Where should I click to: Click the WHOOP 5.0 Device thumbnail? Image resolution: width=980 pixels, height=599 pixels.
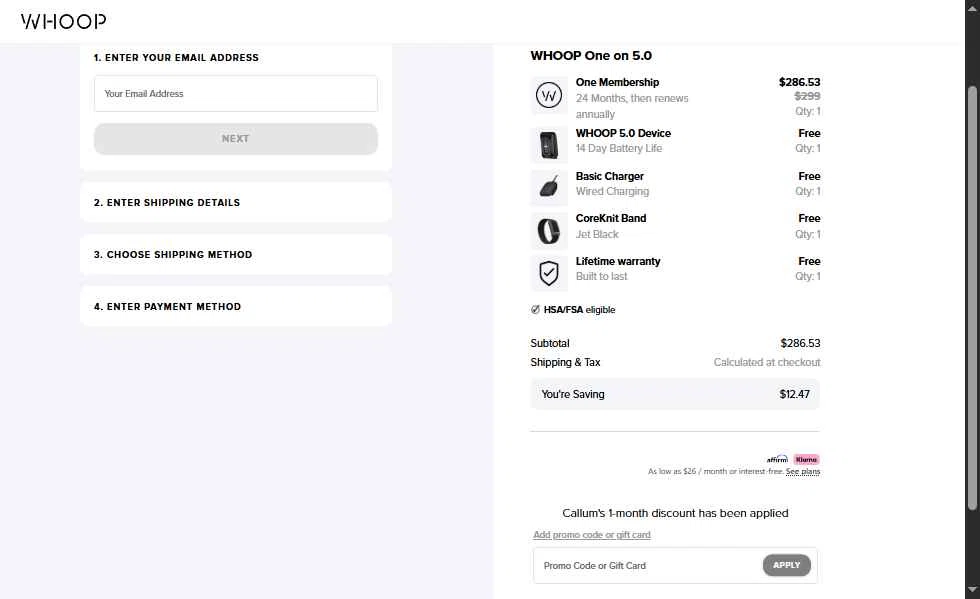click(549, 145)
